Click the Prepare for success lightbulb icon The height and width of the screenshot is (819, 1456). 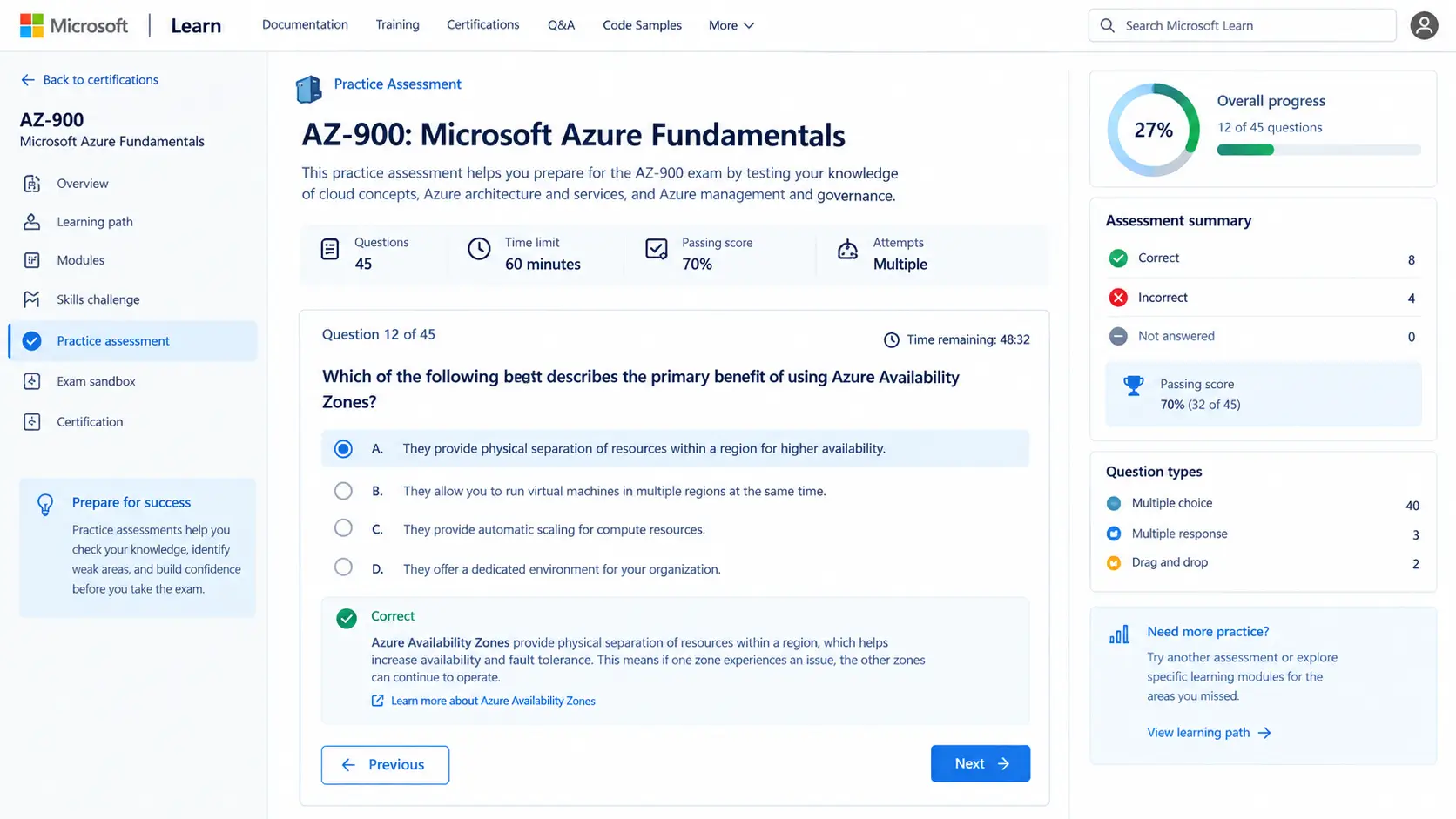[45, 505]
